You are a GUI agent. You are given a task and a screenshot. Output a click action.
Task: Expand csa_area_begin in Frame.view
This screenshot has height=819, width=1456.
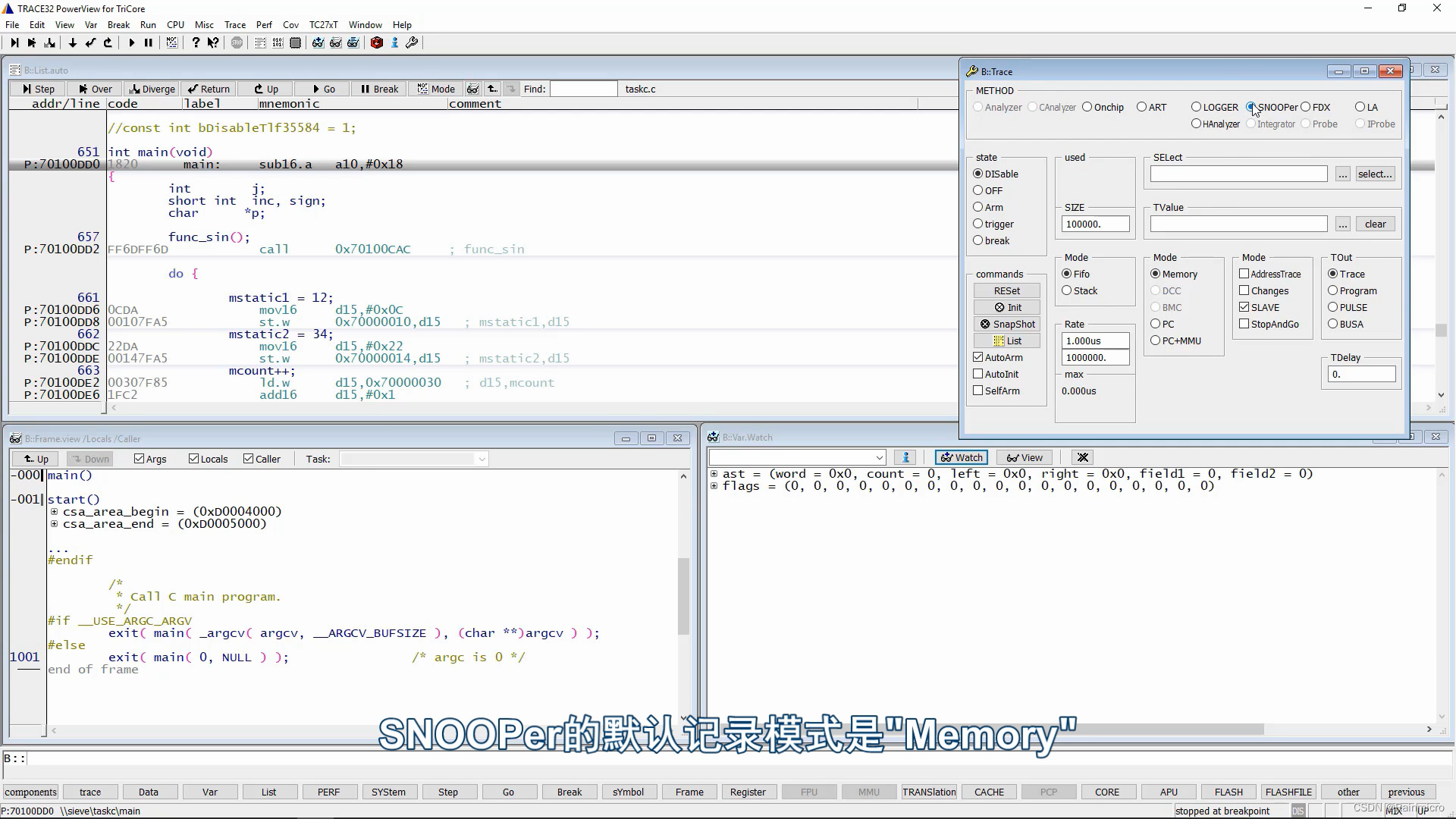tap(54, 512)
